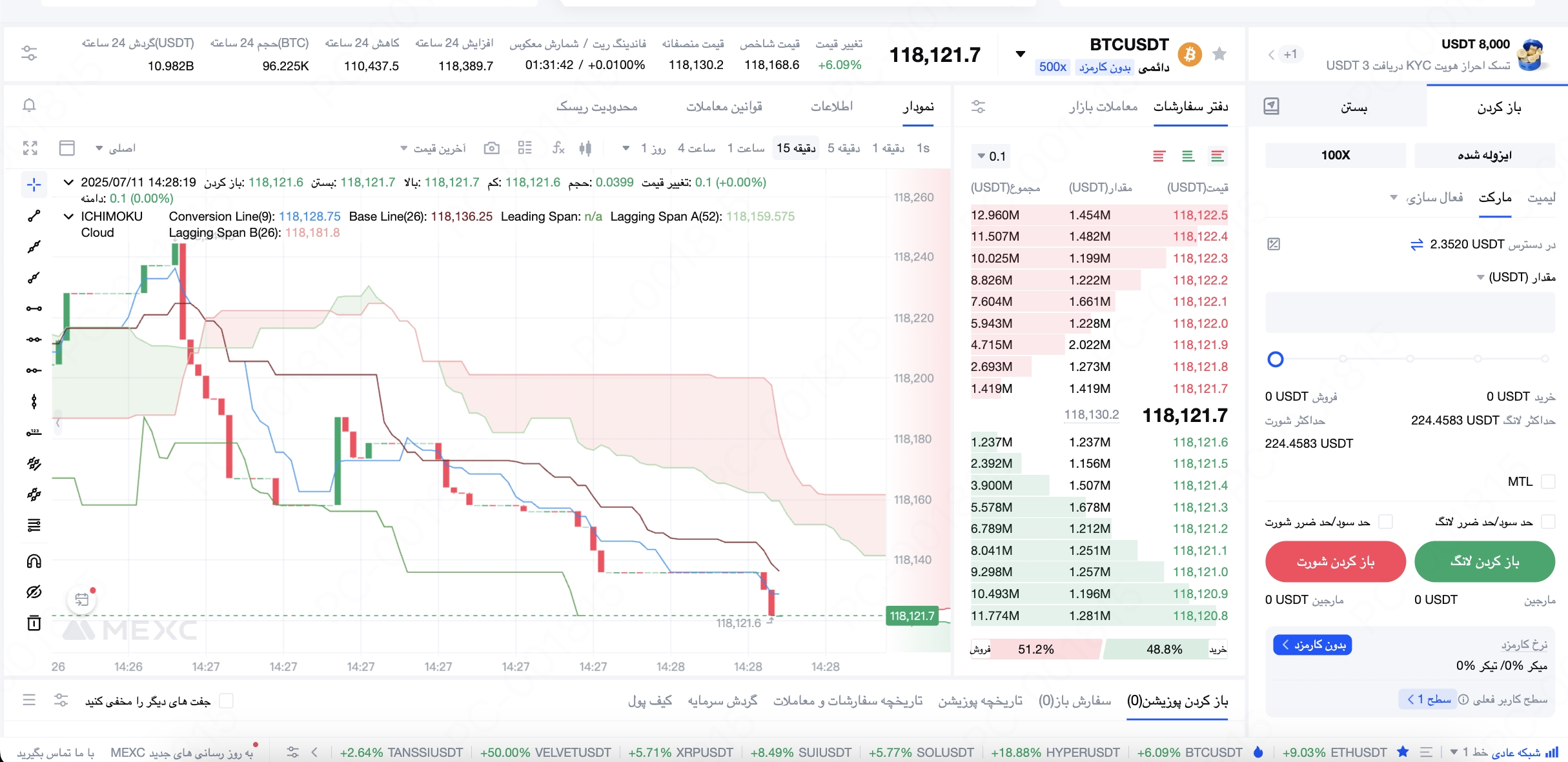The height and width of the screenshot is (762, 1568).
Task: Toggle hide all drawings eye icon
Action: (34, 592)
